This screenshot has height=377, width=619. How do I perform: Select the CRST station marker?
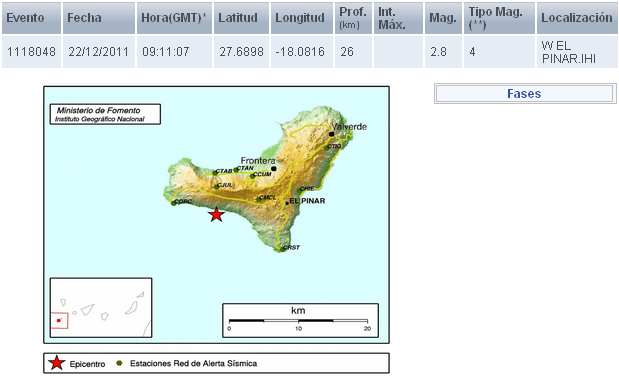282,249
